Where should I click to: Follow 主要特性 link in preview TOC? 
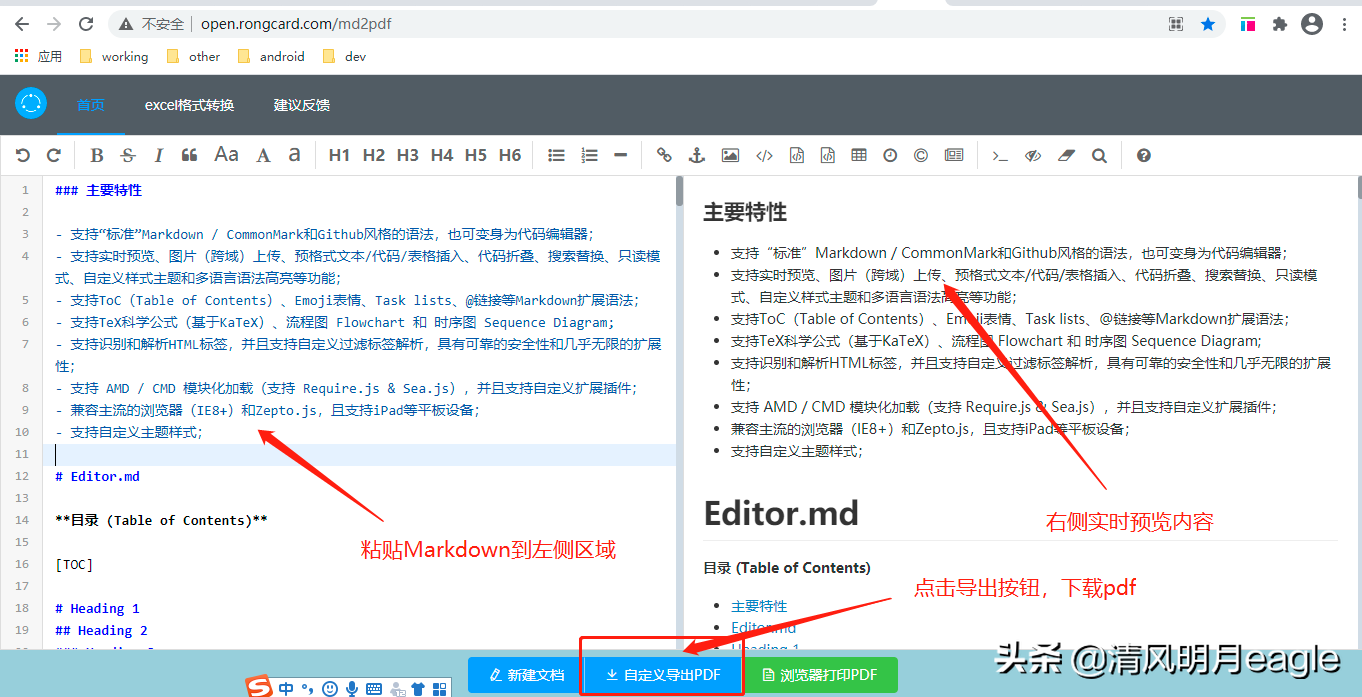(x=759, y=605)
